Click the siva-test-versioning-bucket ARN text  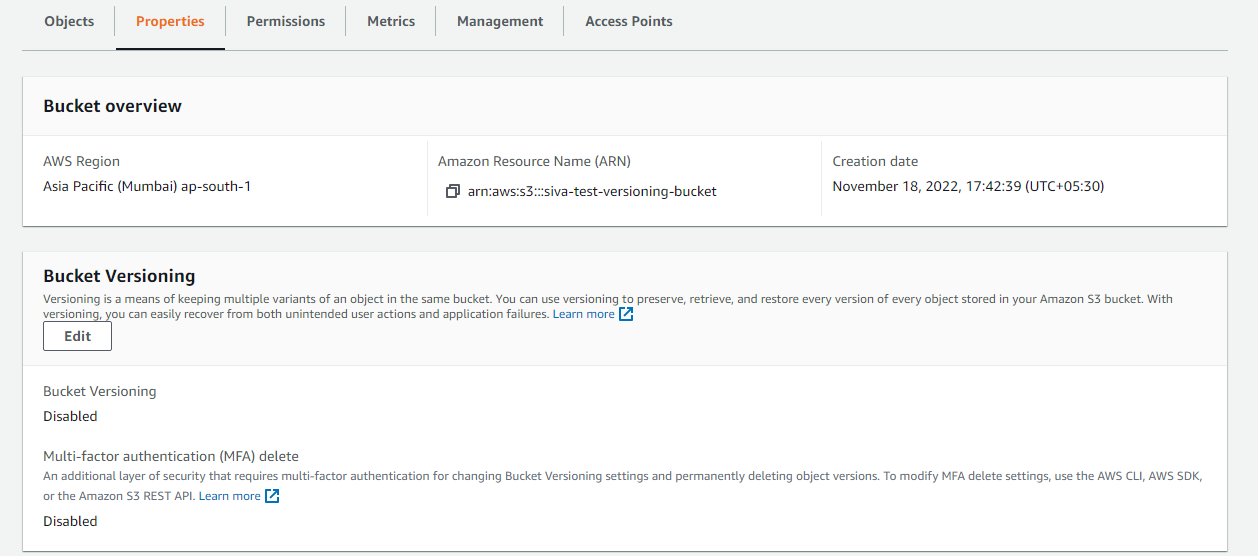(x=592, y=191)
